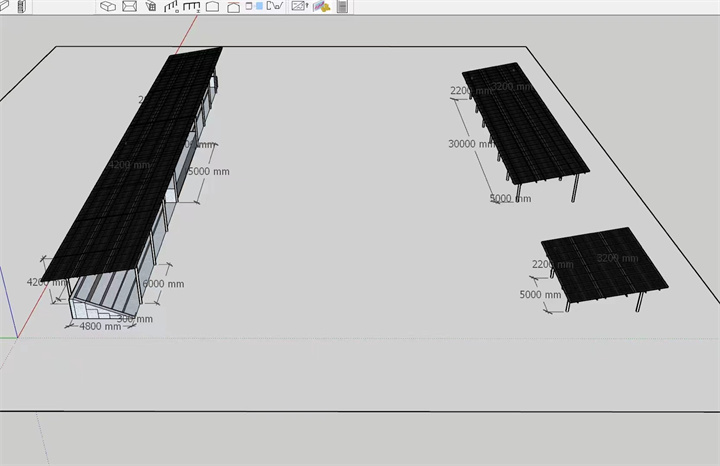Click the flat-topped fence posts toolbar icon
Viewport: 720px width, 466px height.
pos(192,6)
